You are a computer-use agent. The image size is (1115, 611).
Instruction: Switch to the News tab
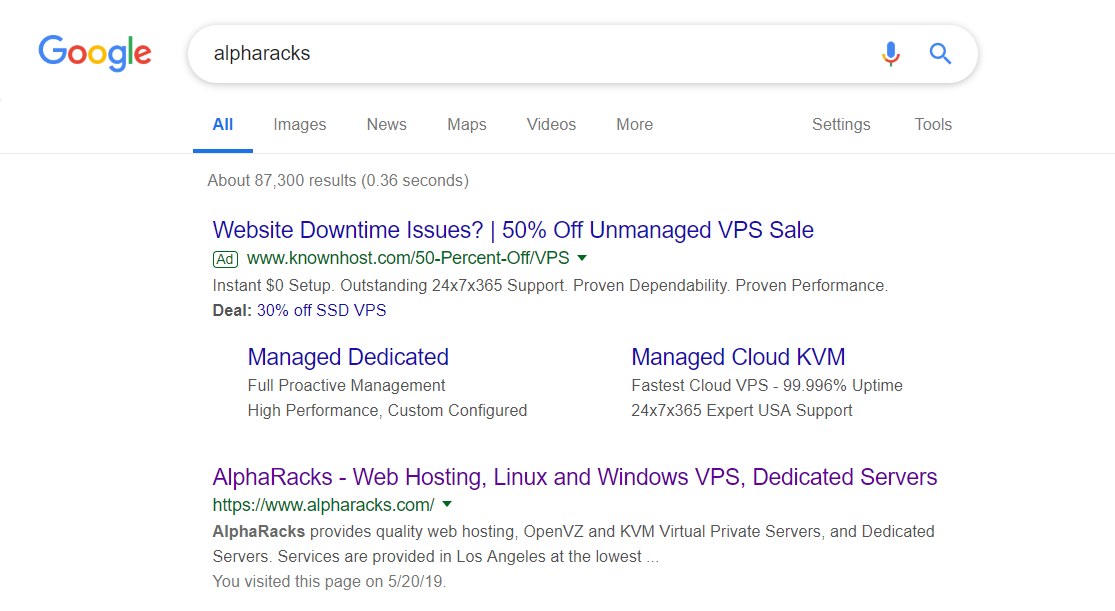[386, 124]
